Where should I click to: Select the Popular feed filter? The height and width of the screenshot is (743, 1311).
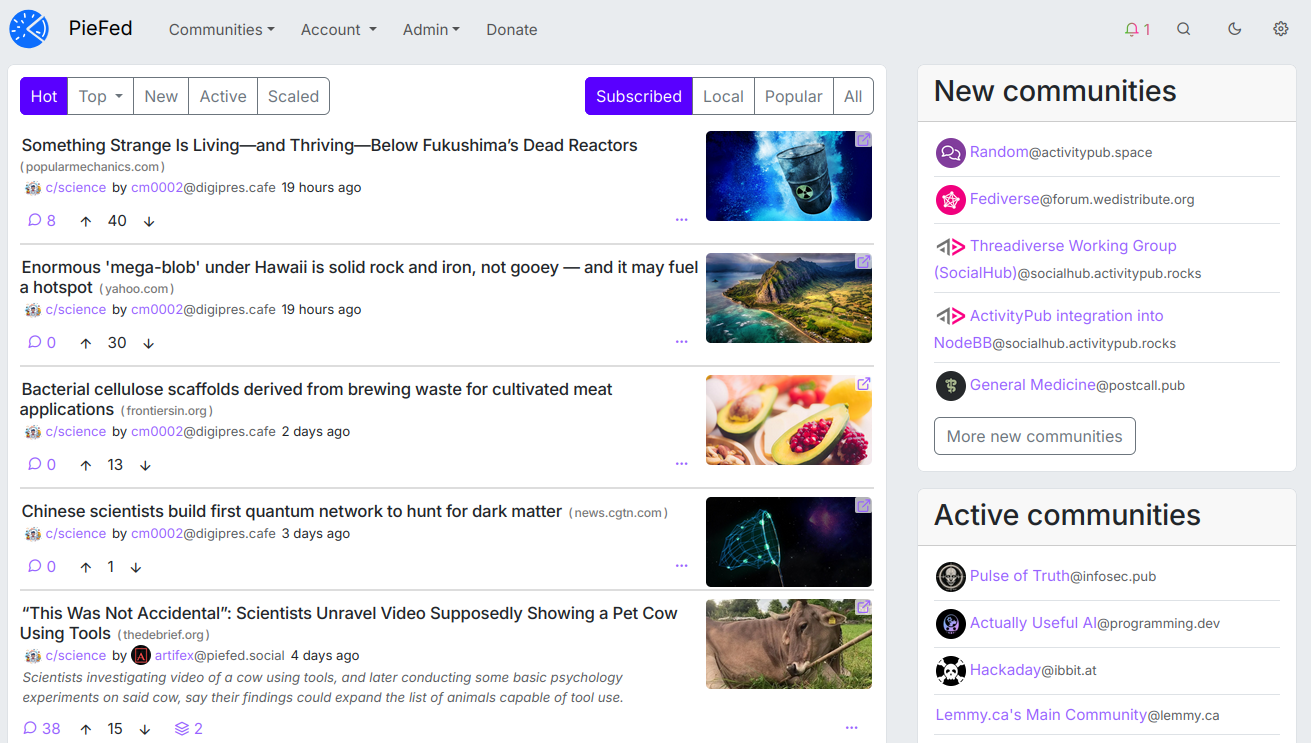[793, 96]
